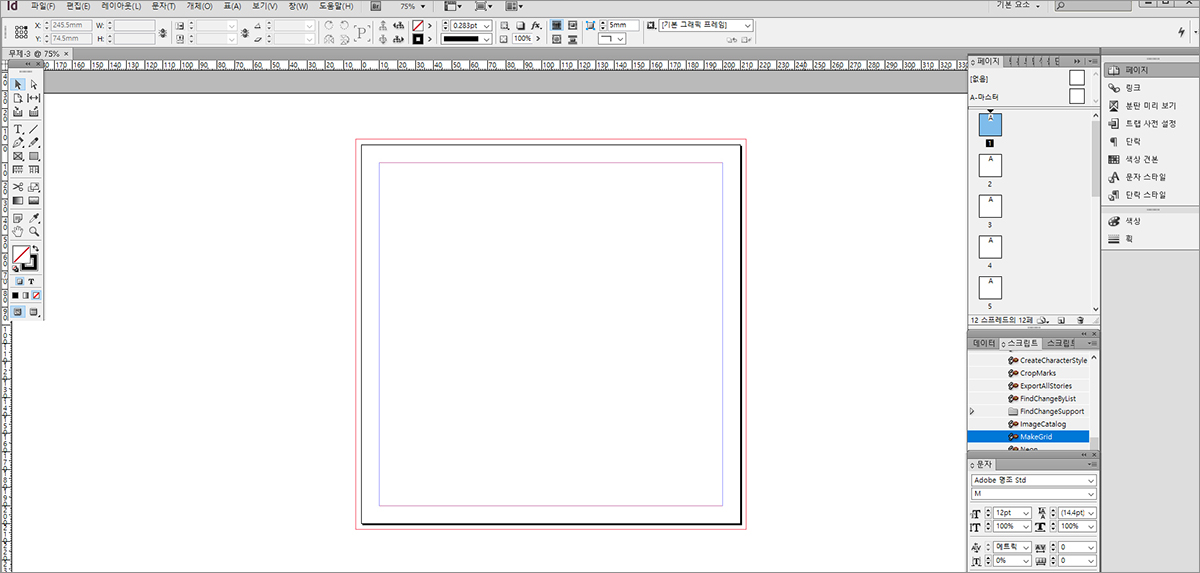Viewport: 1200px width, 573px height.
Task: Select the Free Transform tool
Action: click(34, 187)
